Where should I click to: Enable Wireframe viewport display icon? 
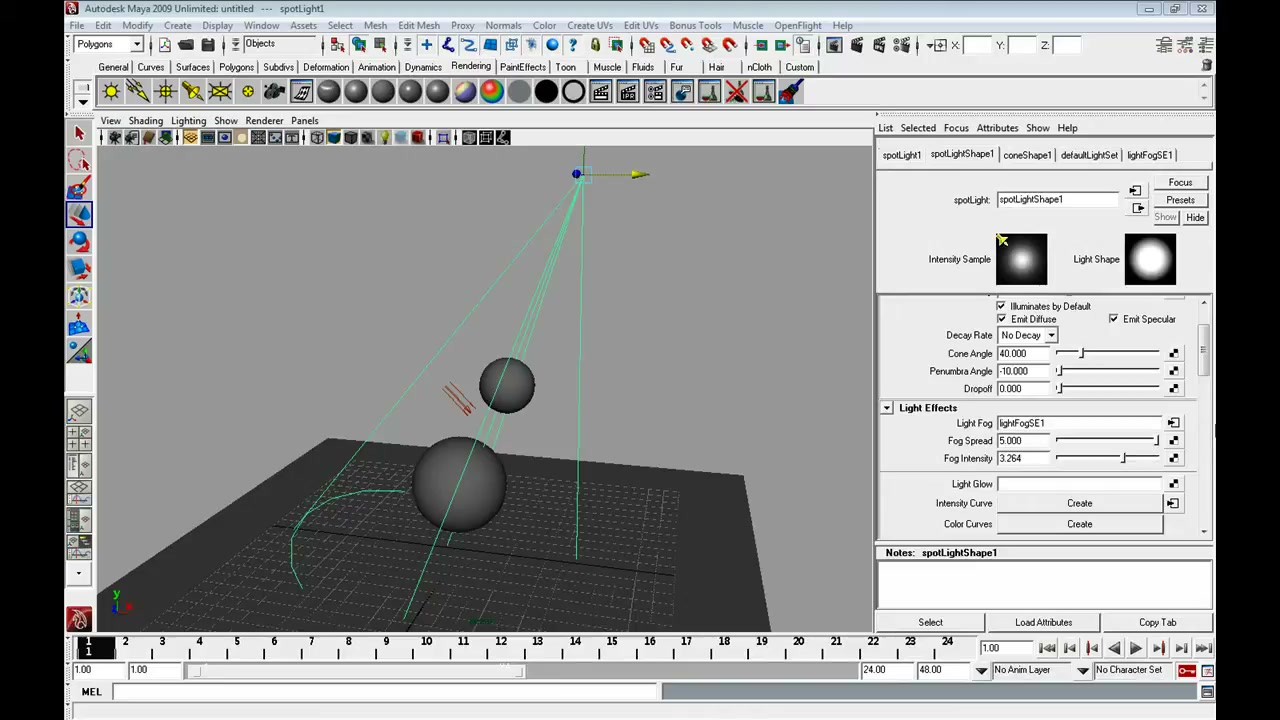[x=317, y=138]
